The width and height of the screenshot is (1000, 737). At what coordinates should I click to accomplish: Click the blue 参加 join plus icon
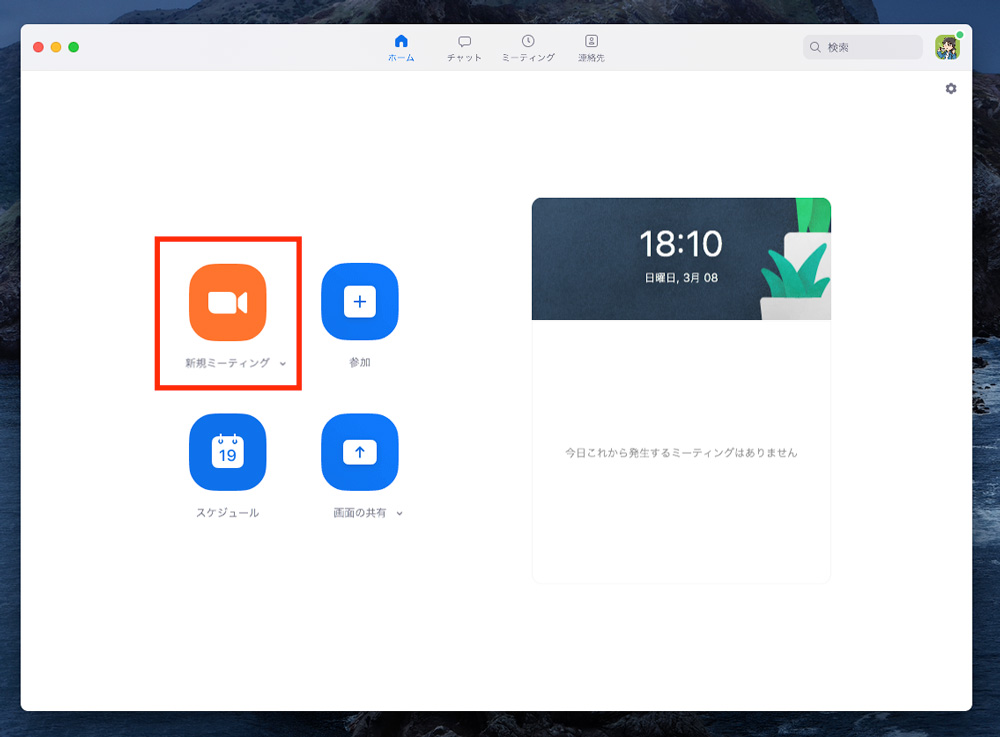click(x=360, y=302)
